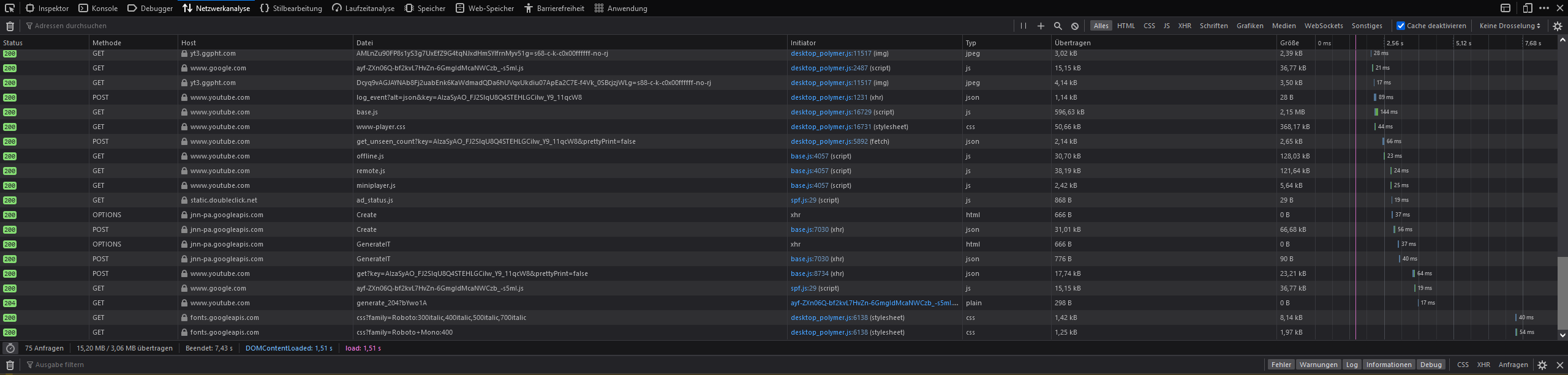Activate the element picker icon
Image resolution: width=1568 pixels, height=375 pixels.
10,8
